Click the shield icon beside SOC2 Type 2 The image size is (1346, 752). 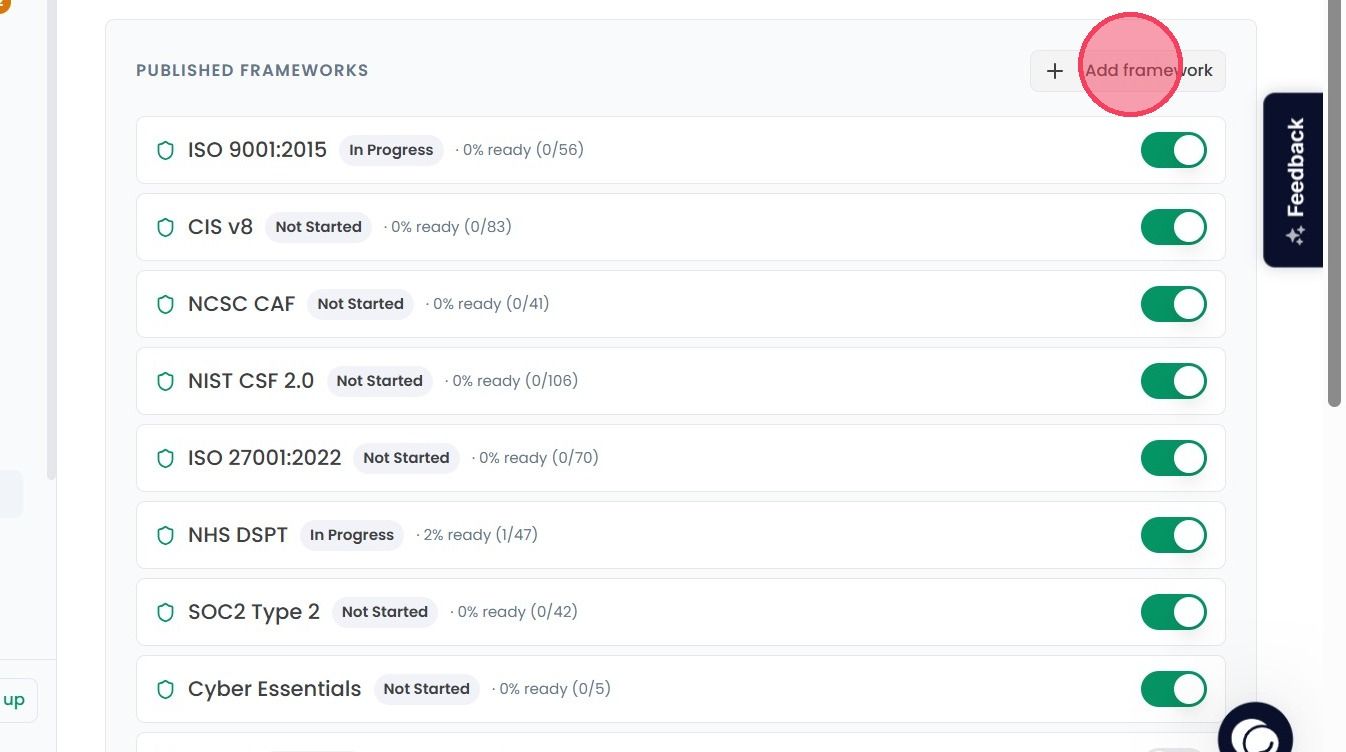point(166,612)
